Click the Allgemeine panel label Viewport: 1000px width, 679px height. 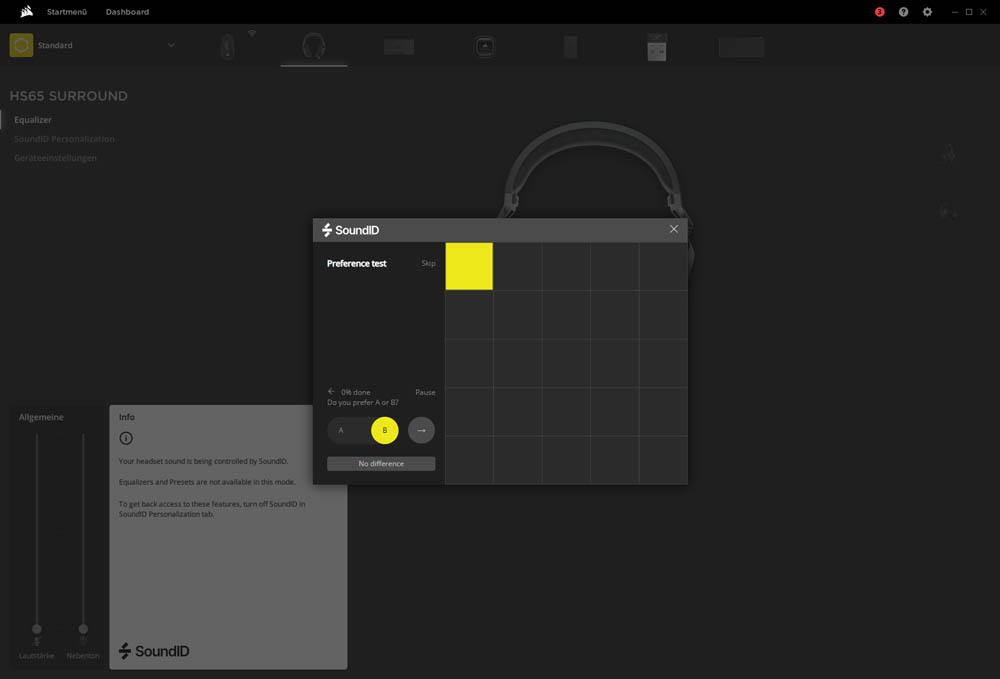[41, 417]
